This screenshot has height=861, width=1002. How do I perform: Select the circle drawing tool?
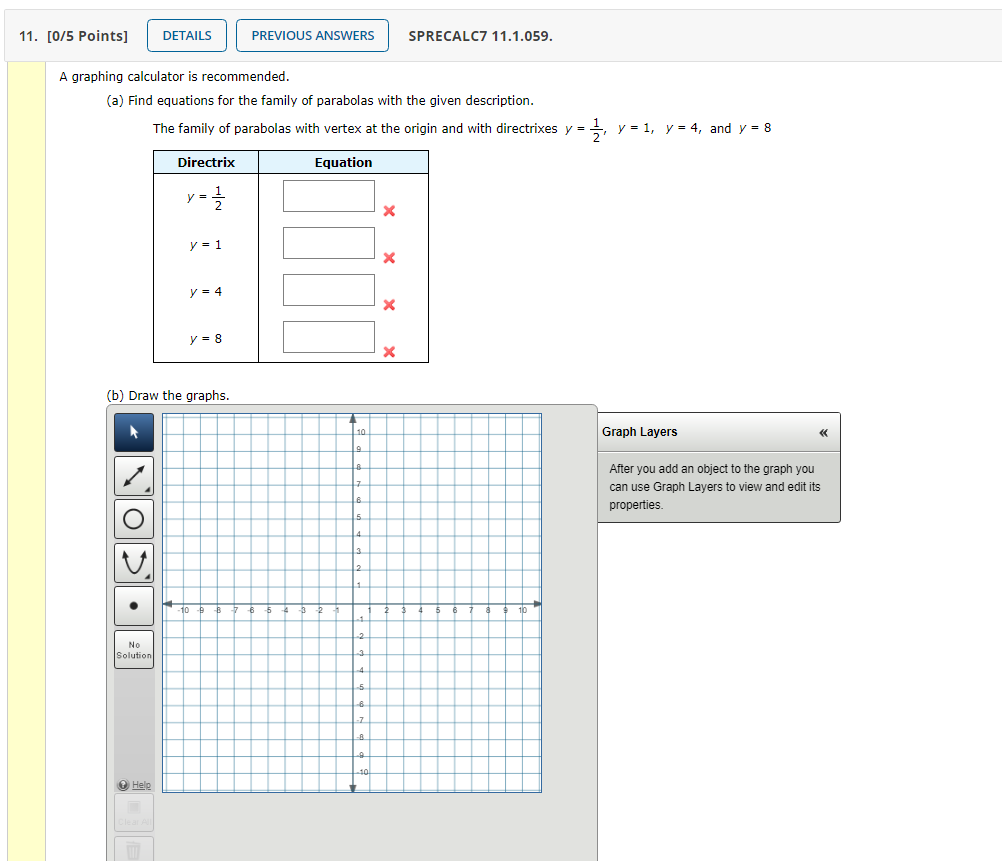coord(134,518)
